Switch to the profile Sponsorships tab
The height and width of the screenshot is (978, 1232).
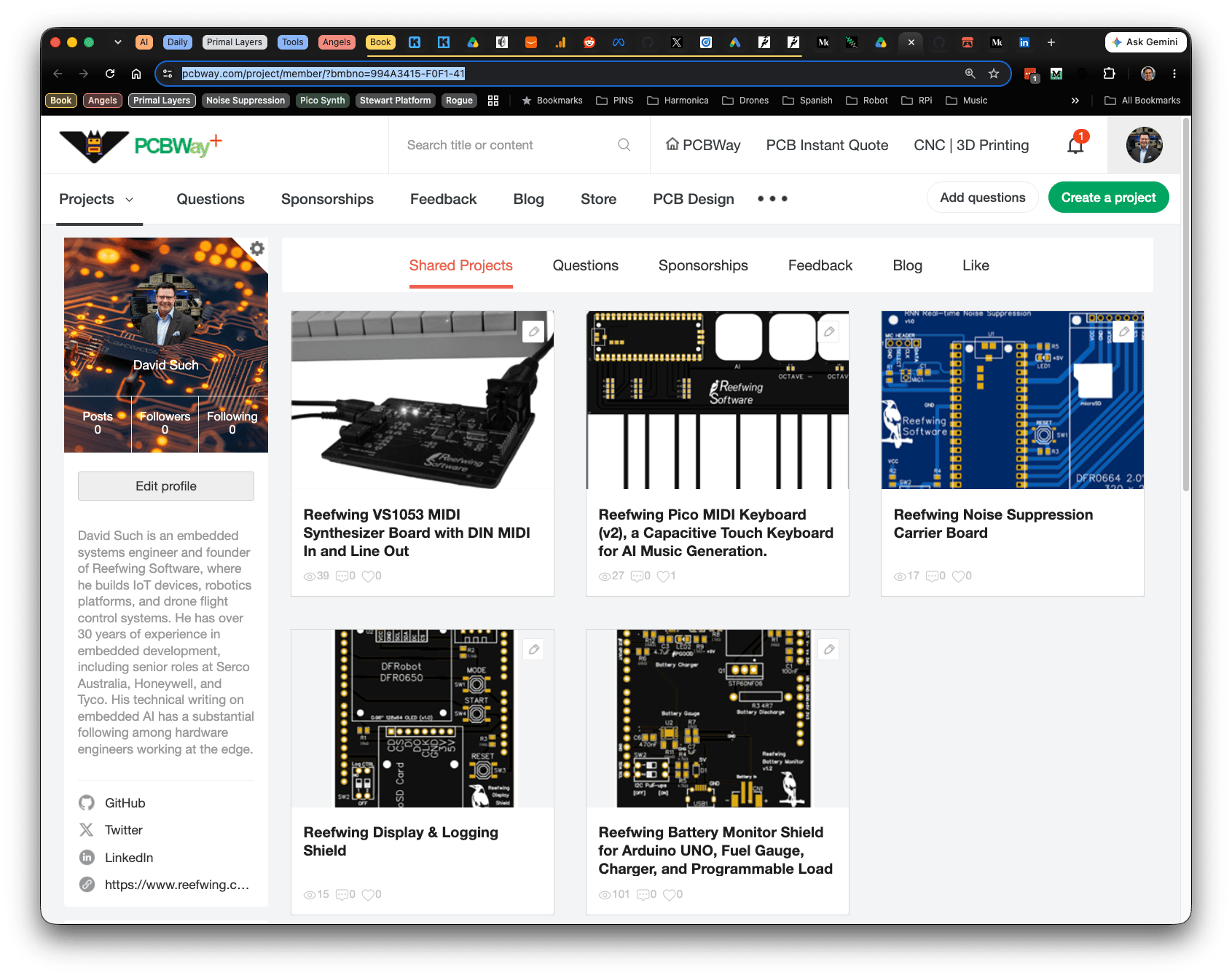[703, 266]
